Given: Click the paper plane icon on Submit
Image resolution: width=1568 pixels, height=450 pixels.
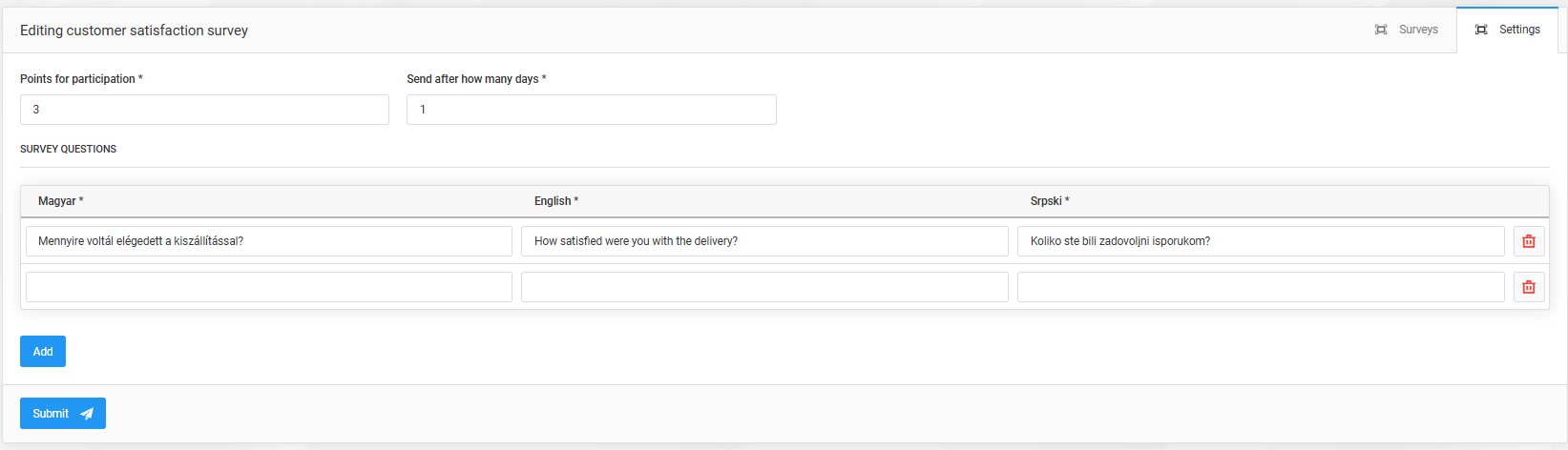Looking at the screenshot, I should 87,414.
